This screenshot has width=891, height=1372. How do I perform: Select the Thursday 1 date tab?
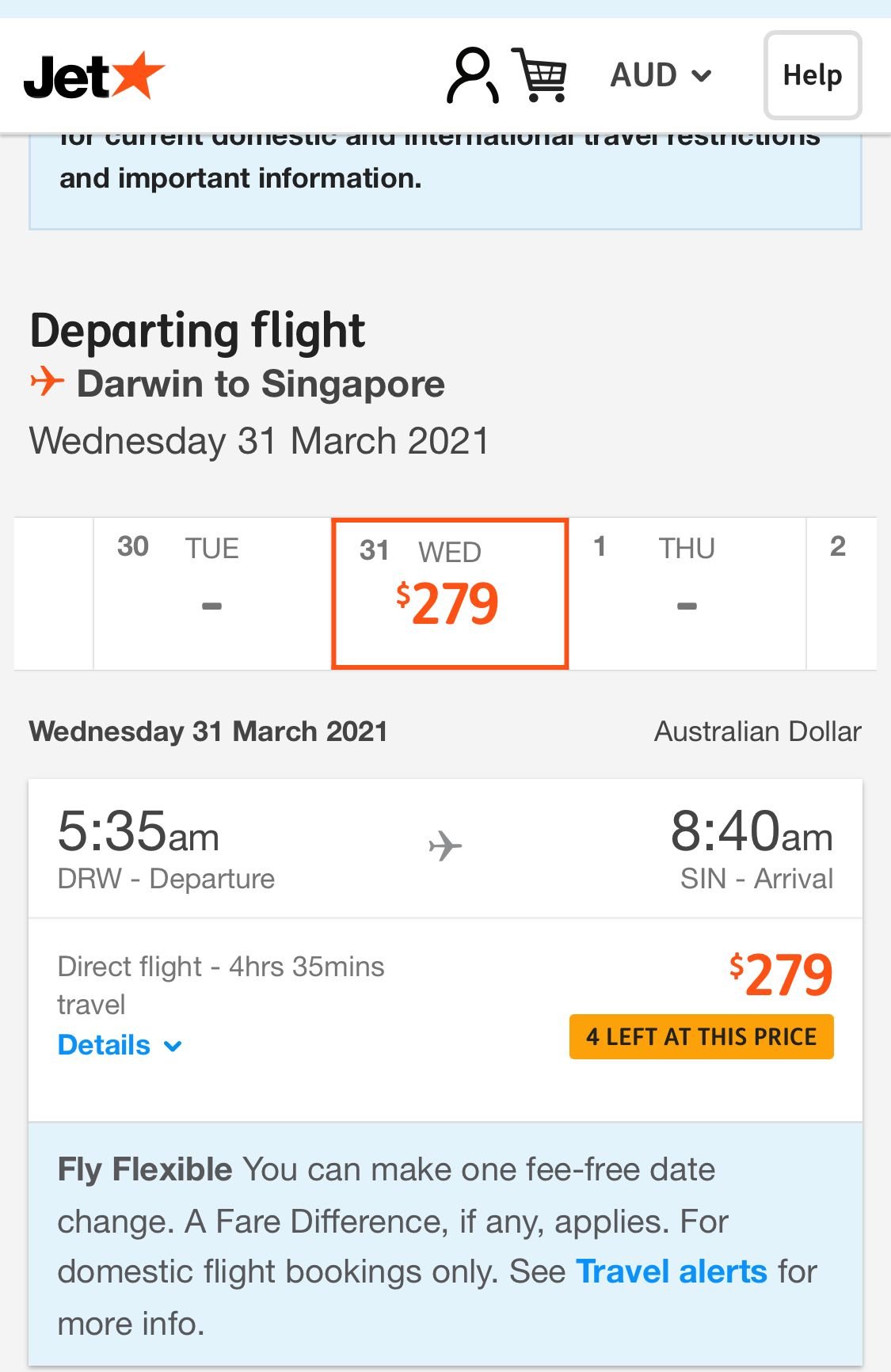click(687, 594)
